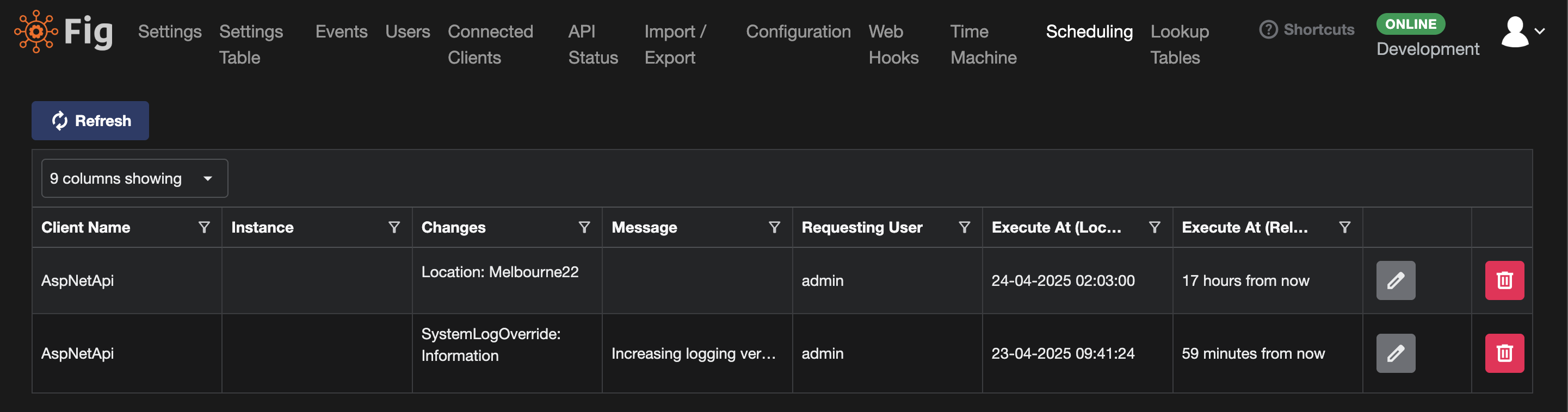Image resolution: width=1568 pixels, height=412 pixels.
Task: Open Connected Clients page
Action: (490, 45)
